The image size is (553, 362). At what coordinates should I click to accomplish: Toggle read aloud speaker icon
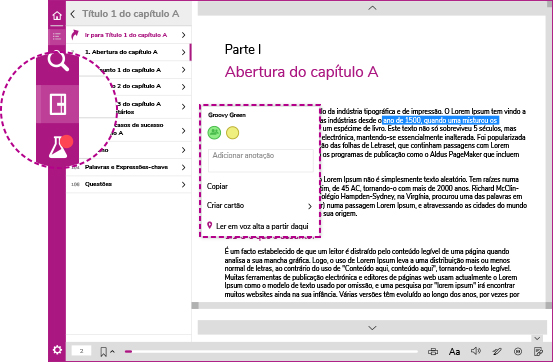(x=476, y=351)
